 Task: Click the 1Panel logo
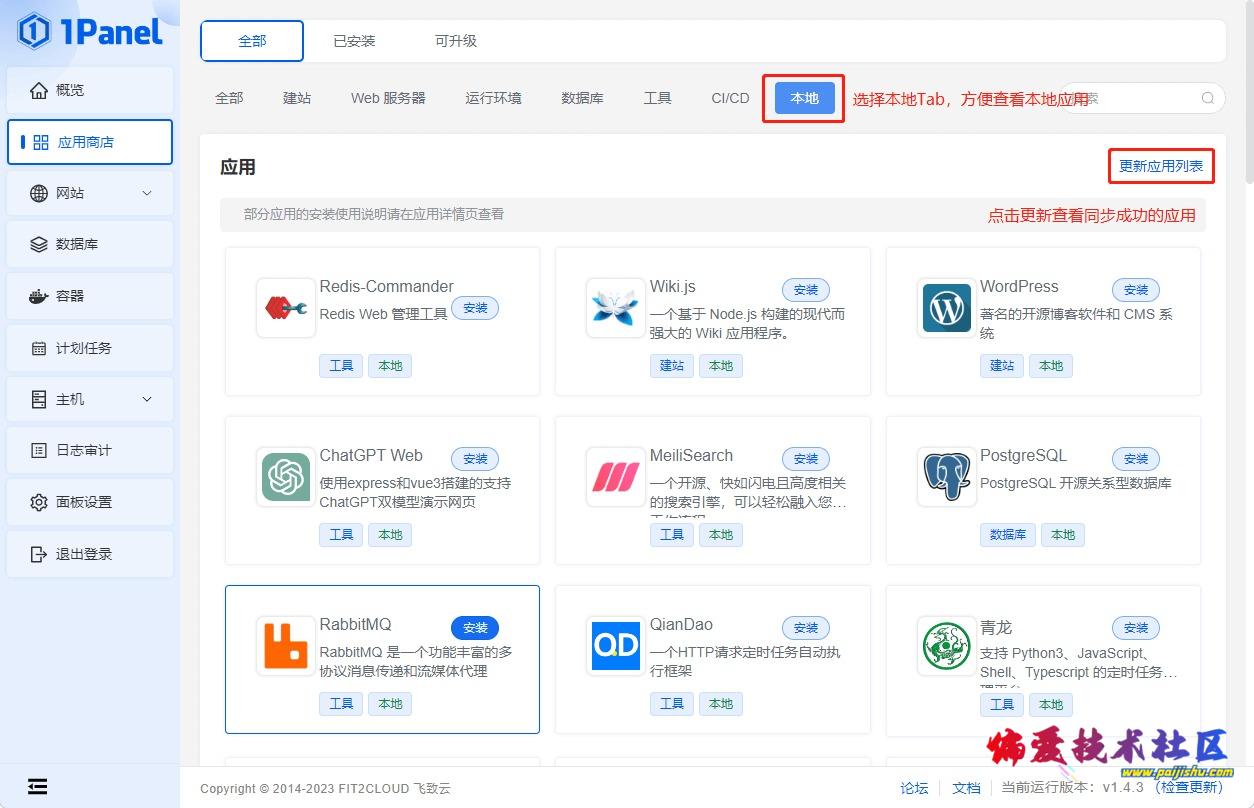[90, 32]
